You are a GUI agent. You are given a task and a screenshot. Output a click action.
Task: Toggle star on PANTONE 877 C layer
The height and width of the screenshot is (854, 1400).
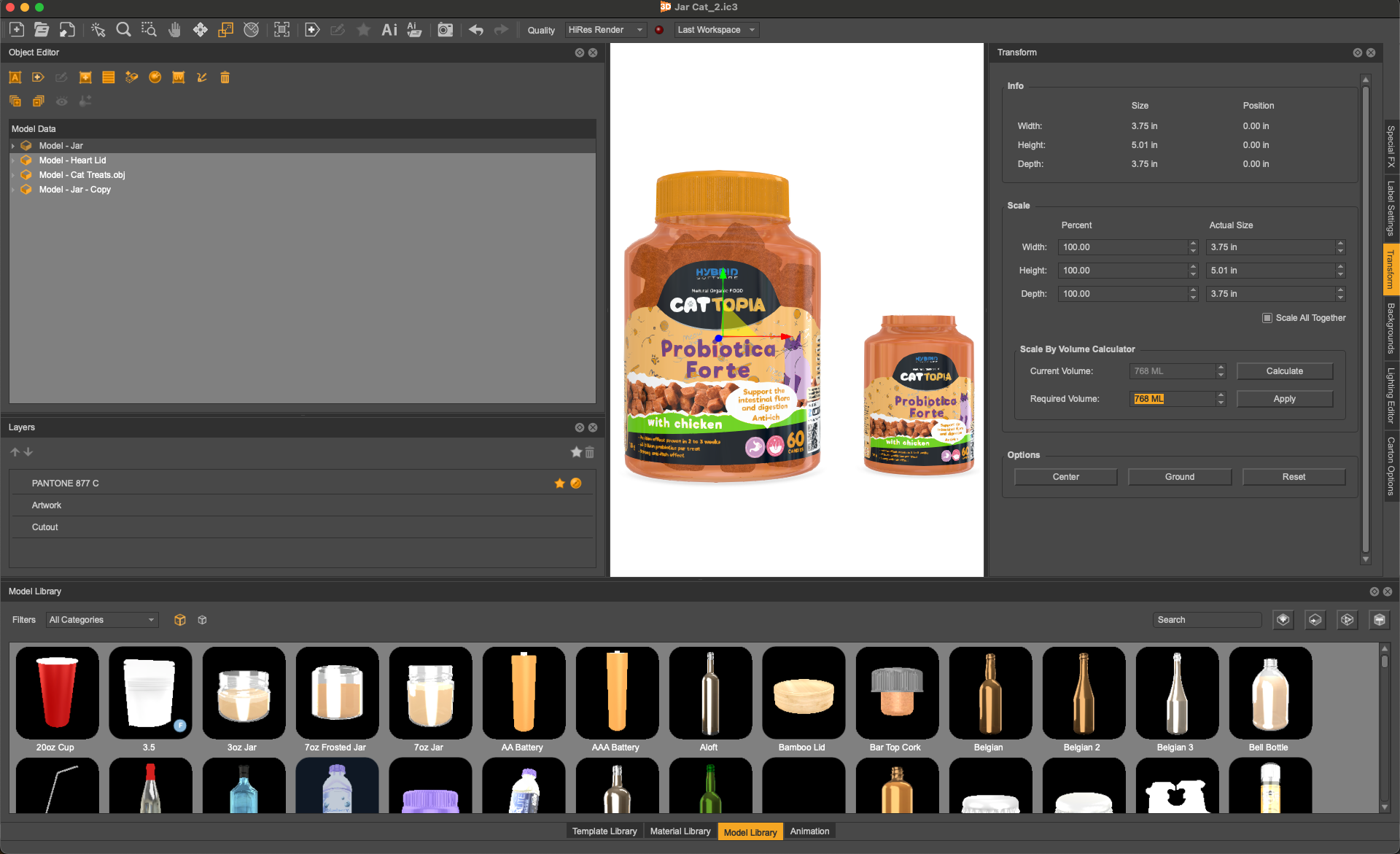559,484
